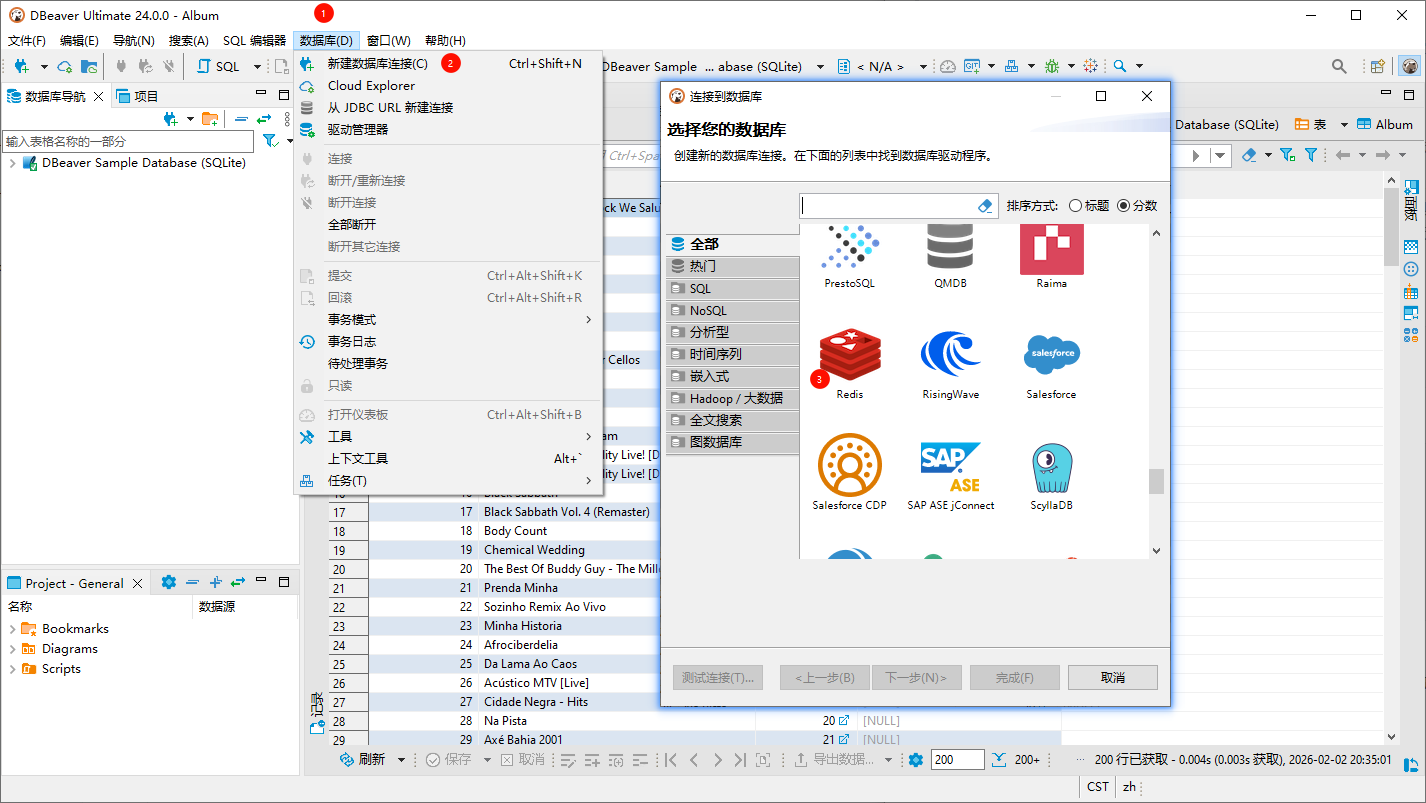Click the 刷新 refresh button
Viewport: 1426px width, 803px height.
(x=363, y=760)
